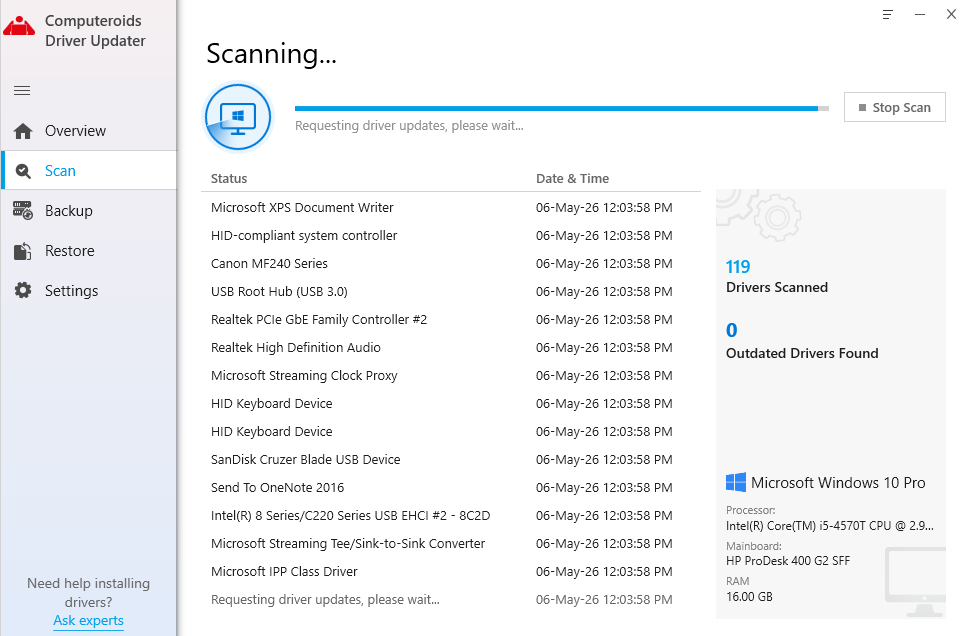Open the Restore section

89,251
